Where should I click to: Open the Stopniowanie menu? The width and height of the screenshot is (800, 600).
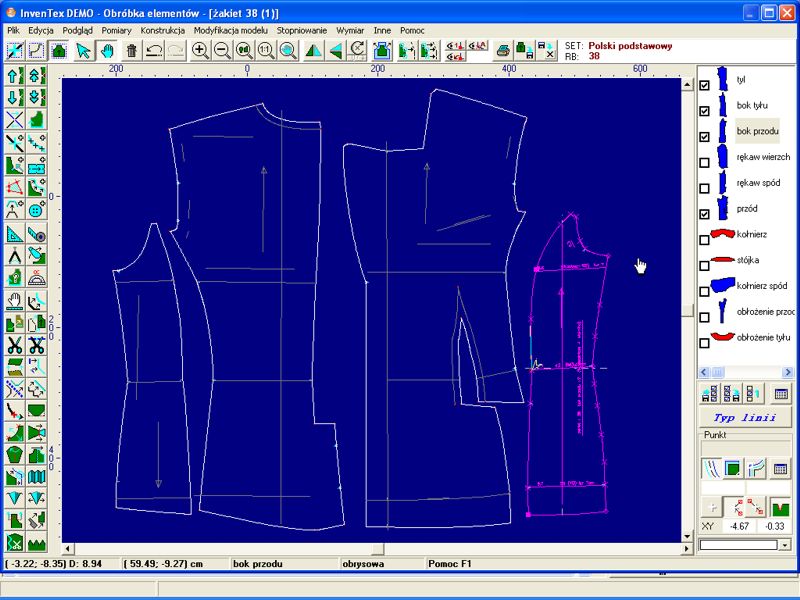pyautogui.click(x=302, y=31)
